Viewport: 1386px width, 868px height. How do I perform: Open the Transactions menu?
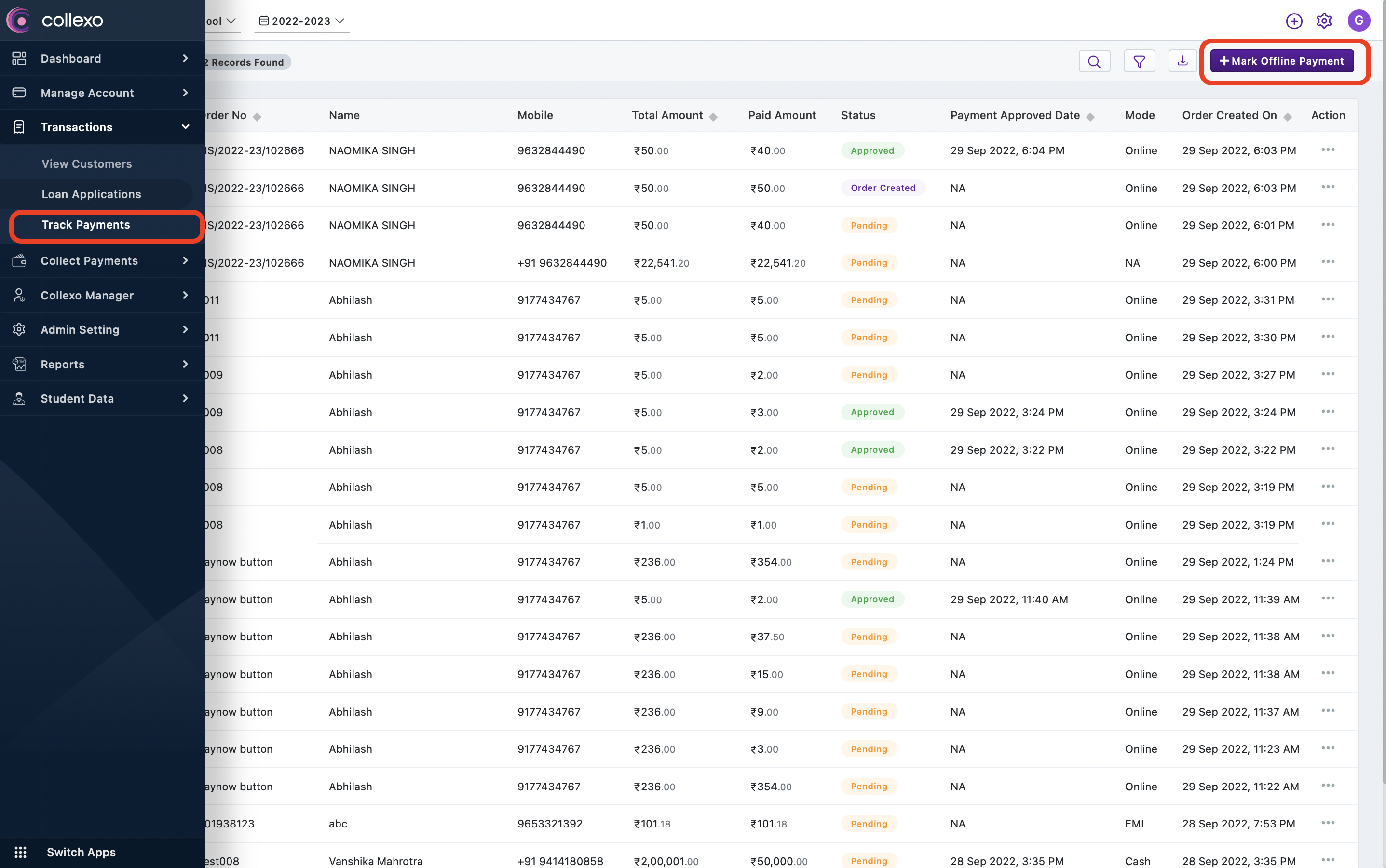(102, 127)
